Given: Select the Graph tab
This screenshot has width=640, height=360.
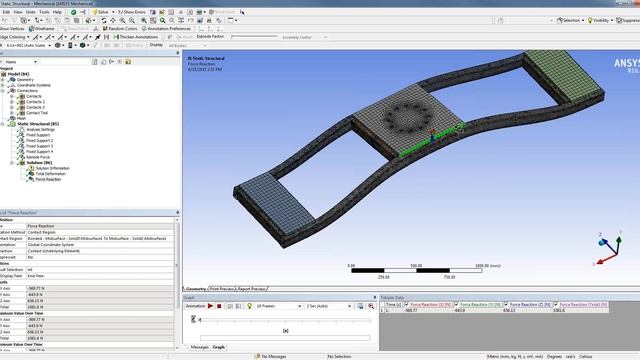Looking at the screenshot, I should [x=219, y=347].
